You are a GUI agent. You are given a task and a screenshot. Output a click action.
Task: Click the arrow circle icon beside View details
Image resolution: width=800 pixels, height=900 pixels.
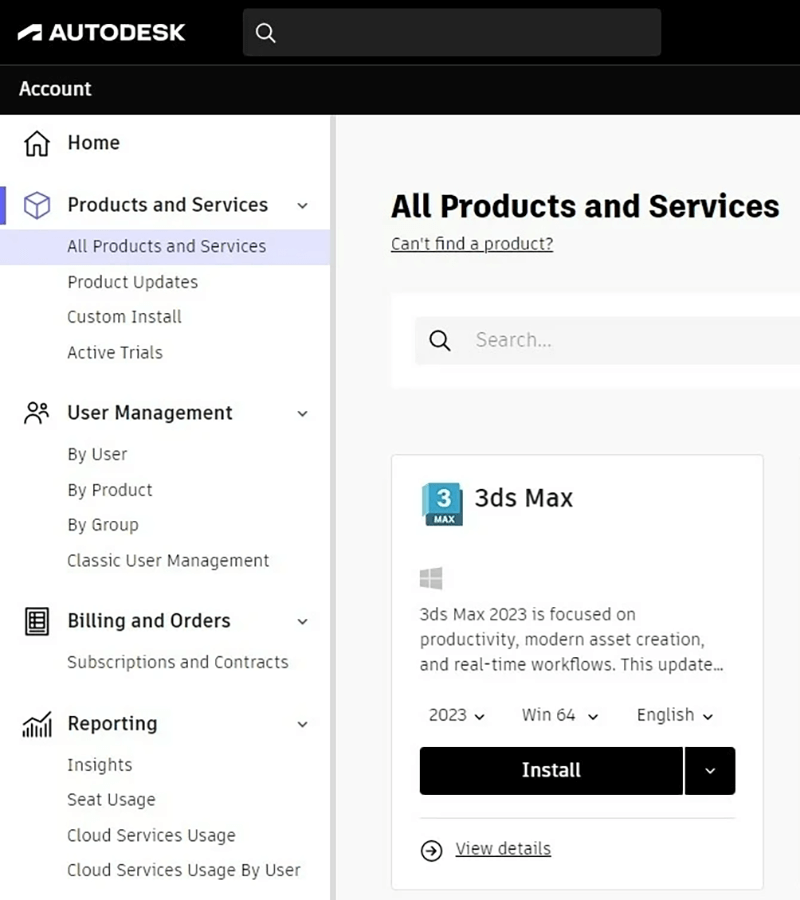[432, 850]
